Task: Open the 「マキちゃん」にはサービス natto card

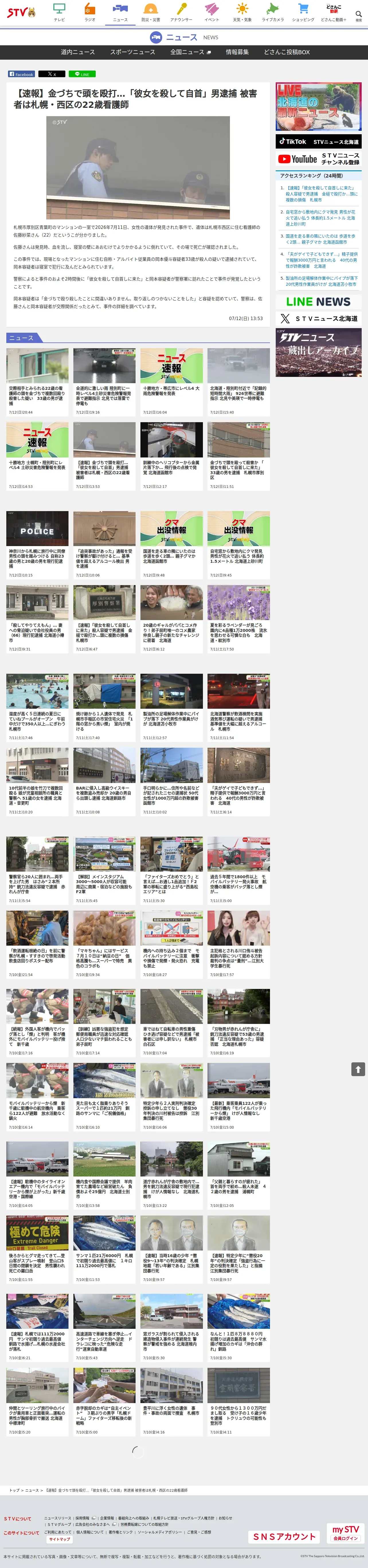Action: pos(105,945)
